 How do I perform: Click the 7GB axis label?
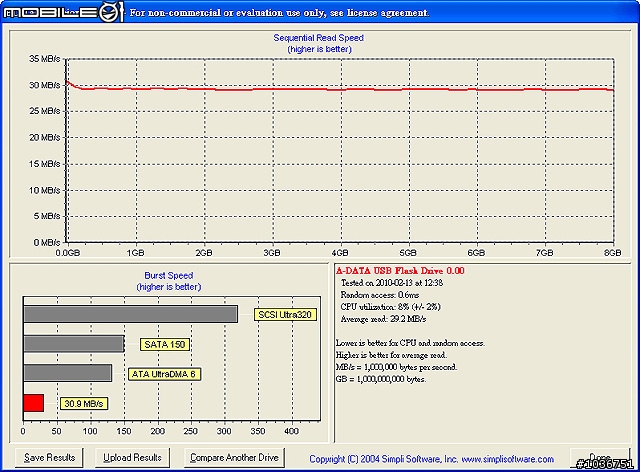[x=544, y=253]
